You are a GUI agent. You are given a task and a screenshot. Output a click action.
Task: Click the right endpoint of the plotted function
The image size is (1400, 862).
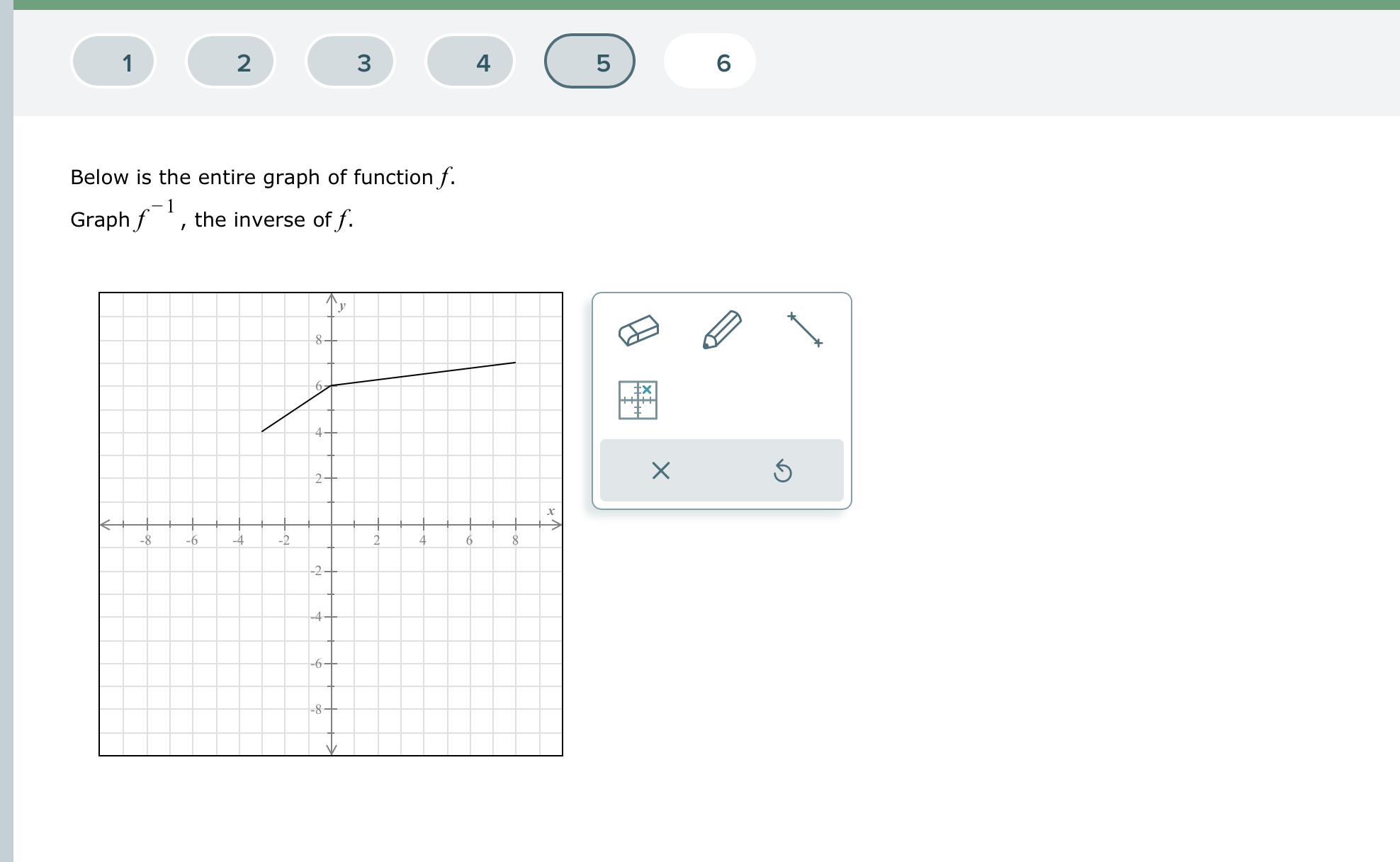(514, 362)
